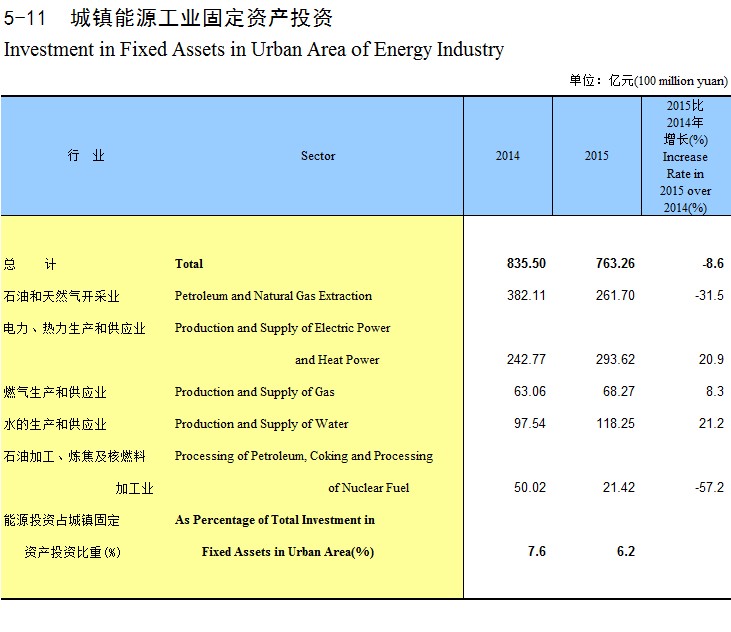The image size is (731, 632).
Task: Select the value 261.70
Action: (x=615, y=295)
